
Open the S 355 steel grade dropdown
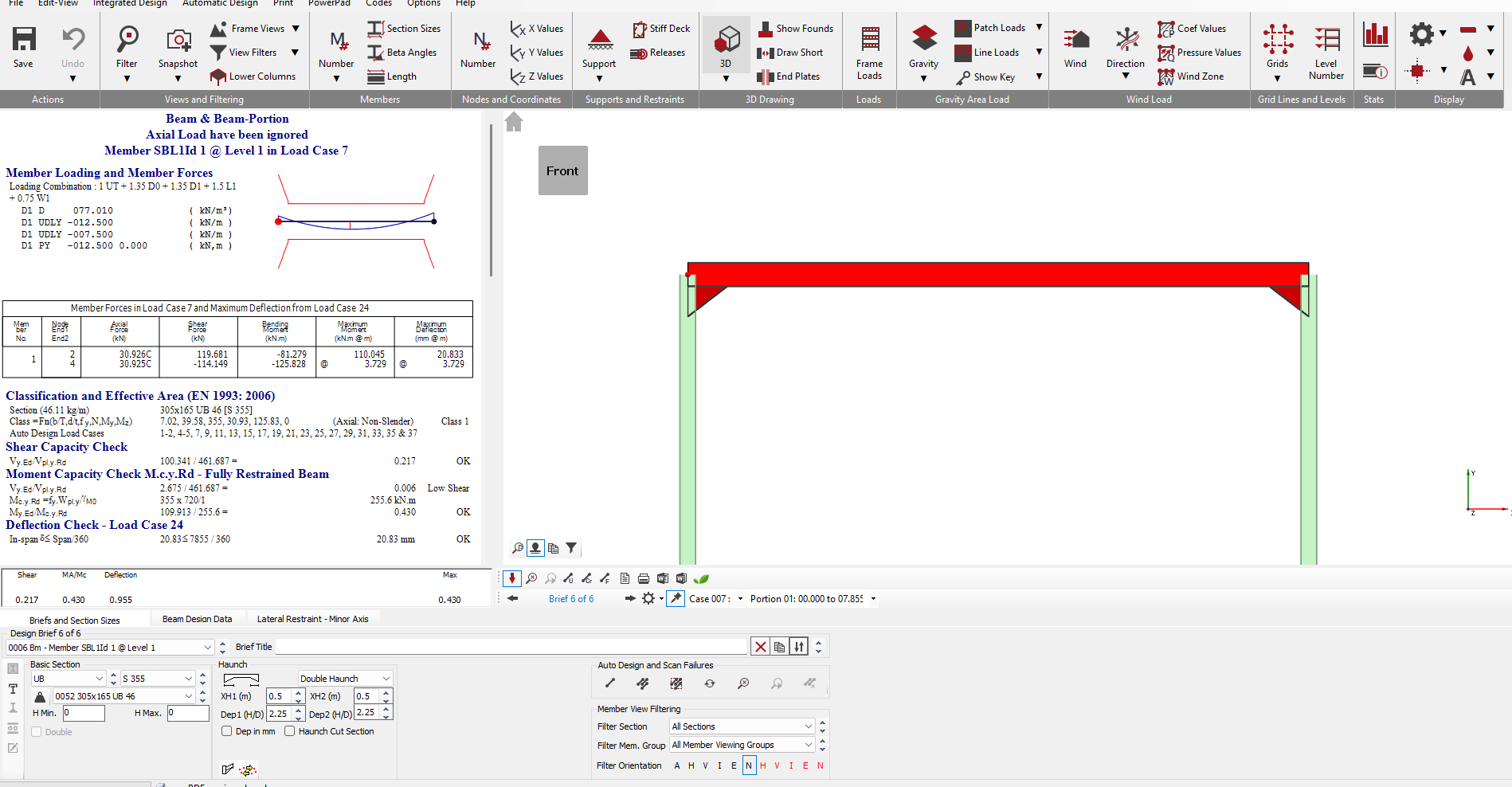click(x=158, y=679)
